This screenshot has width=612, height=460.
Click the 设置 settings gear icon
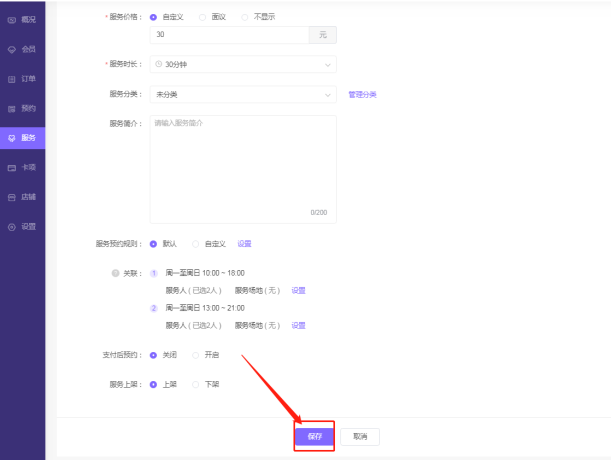pyautogui.click(x=12, y=227)
